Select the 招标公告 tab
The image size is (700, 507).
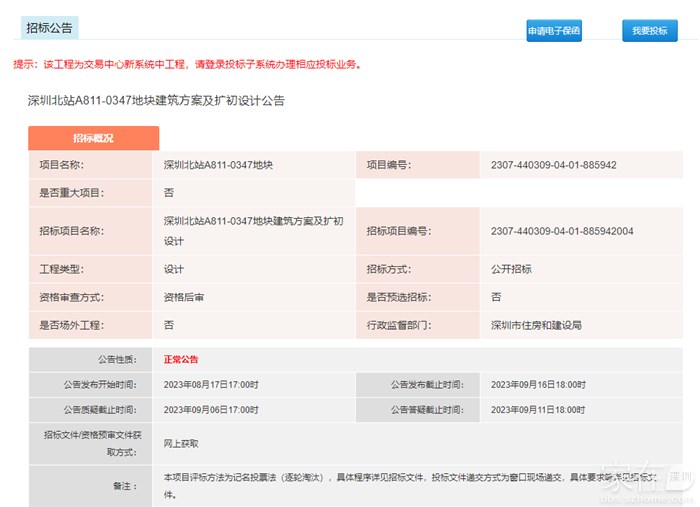pos(49,28)
